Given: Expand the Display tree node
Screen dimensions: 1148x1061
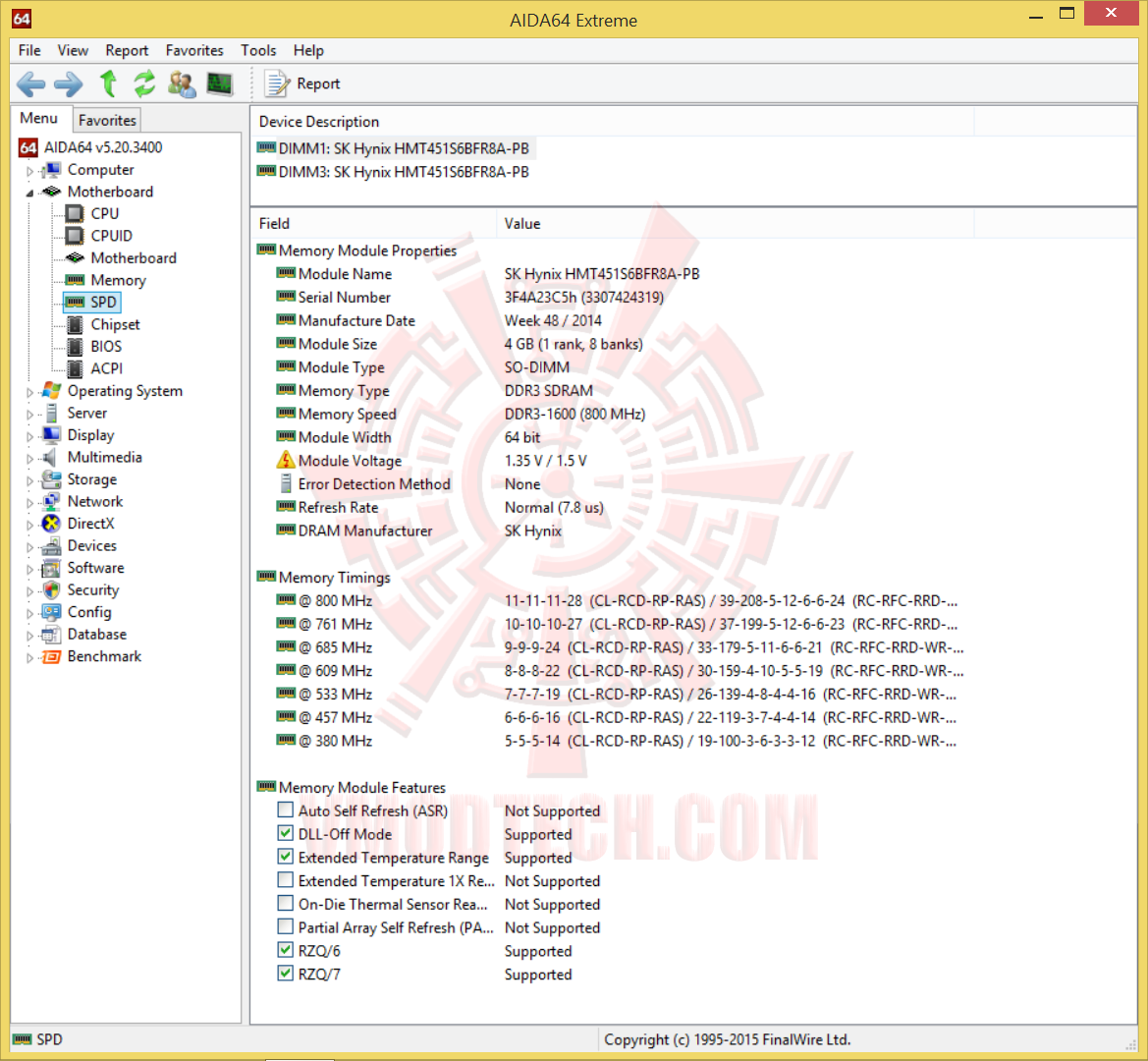Looking at the screenshot, I should click(29, 436).
